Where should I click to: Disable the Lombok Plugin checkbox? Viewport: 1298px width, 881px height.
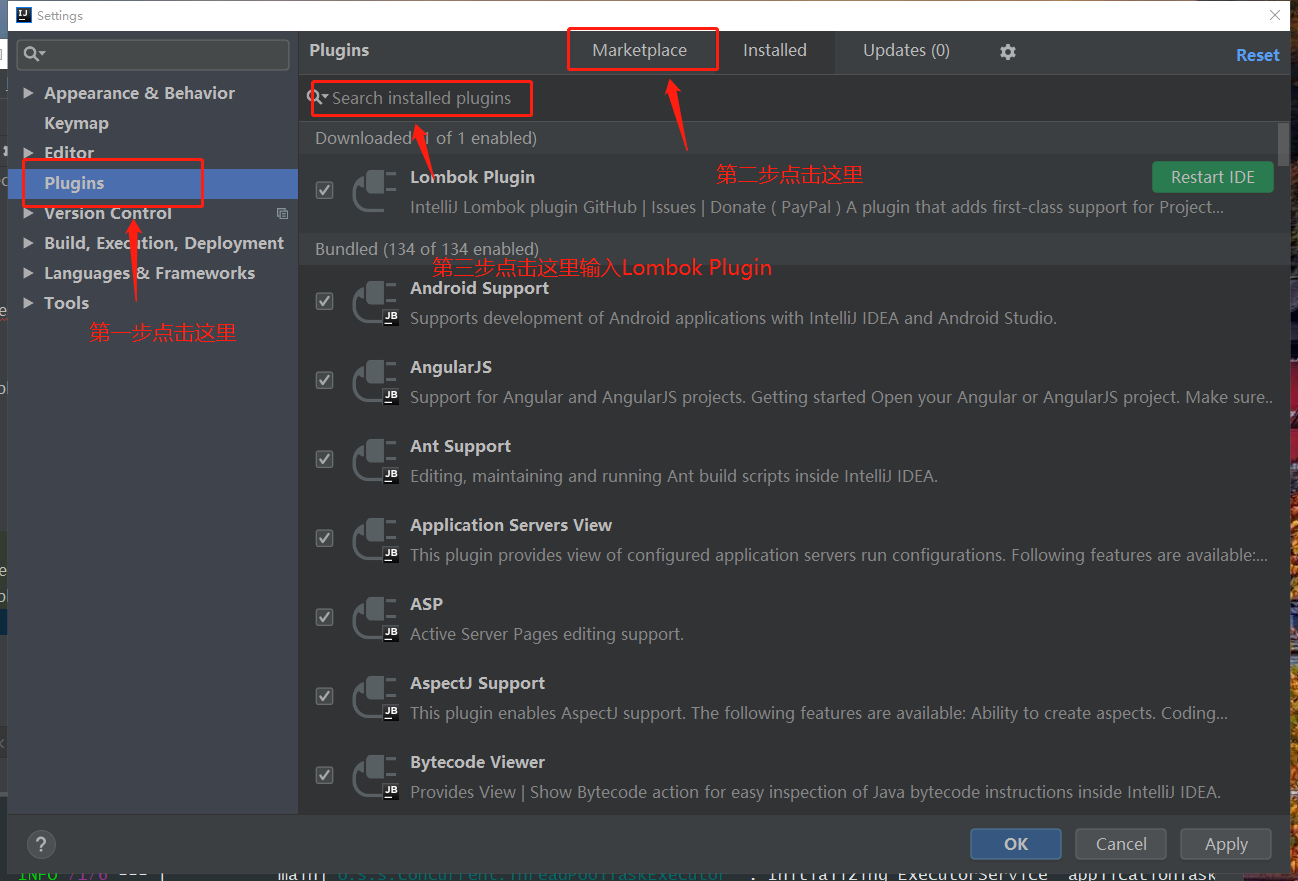tap(324, 190)
